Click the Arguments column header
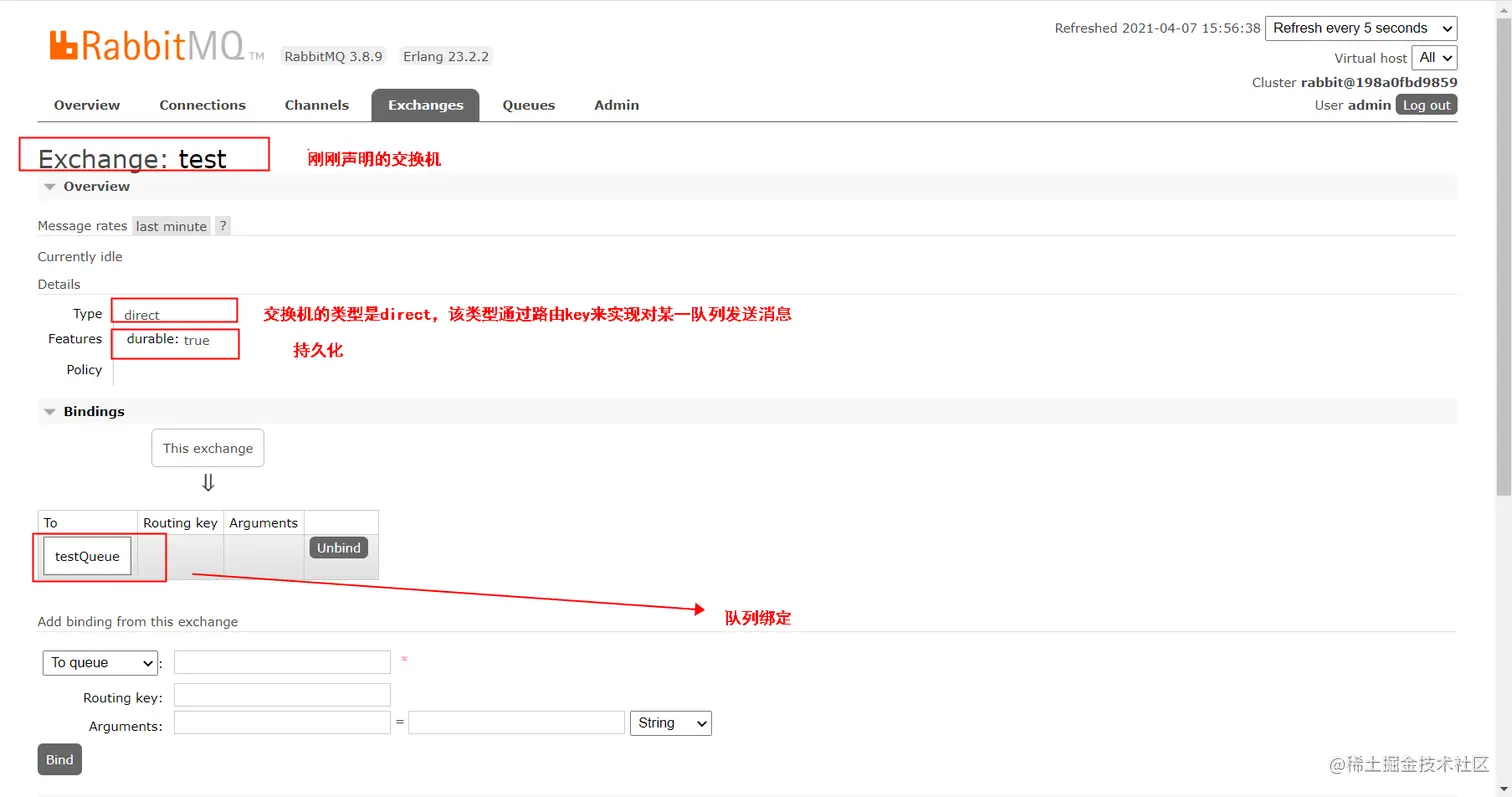 [263, 523]
